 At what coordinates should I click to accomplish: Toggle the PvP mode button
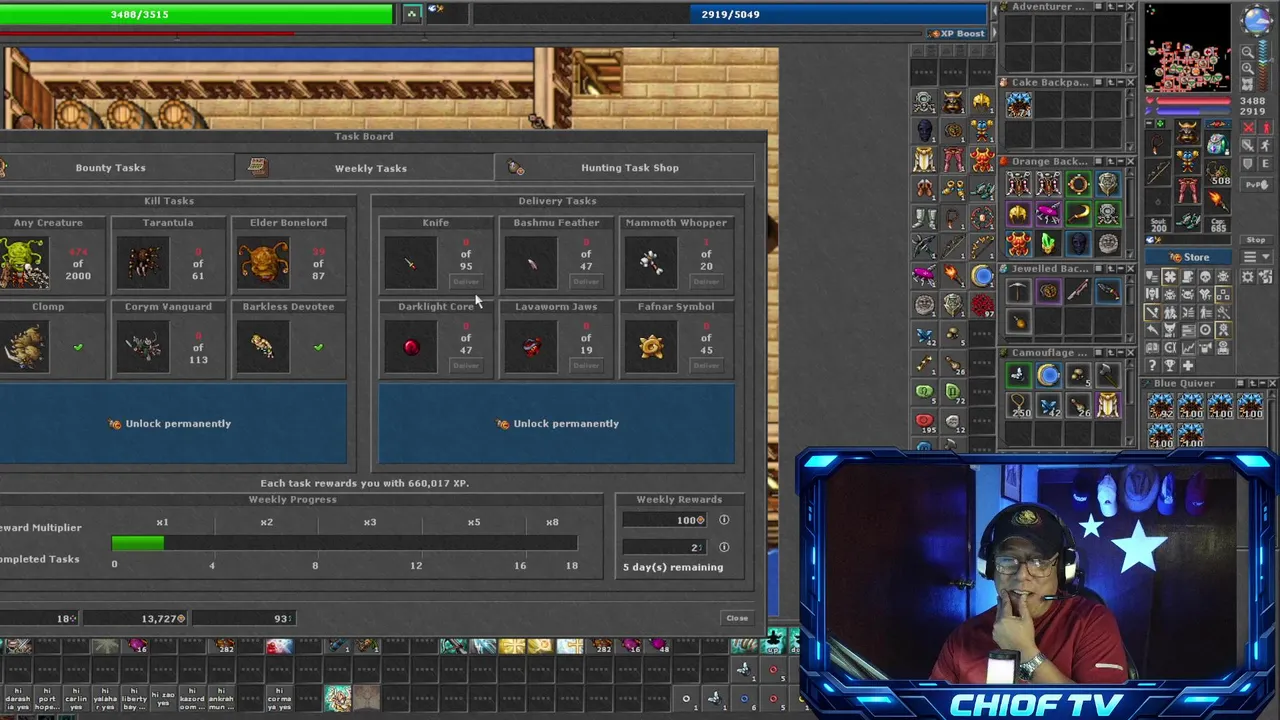tap(1256, 185)
